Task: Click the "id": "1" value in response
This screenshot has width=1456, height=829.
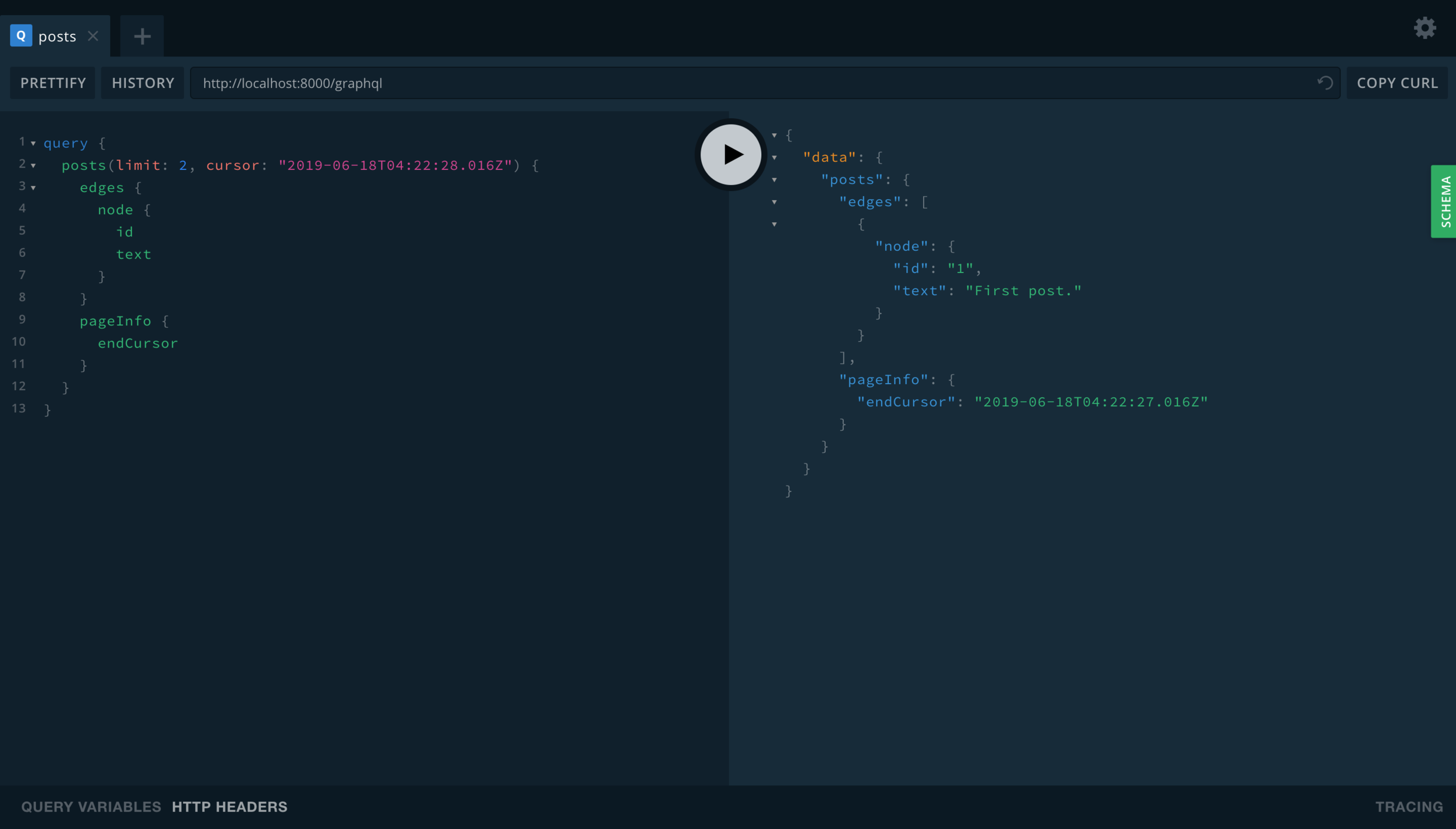Action: [x=960, y=268]
